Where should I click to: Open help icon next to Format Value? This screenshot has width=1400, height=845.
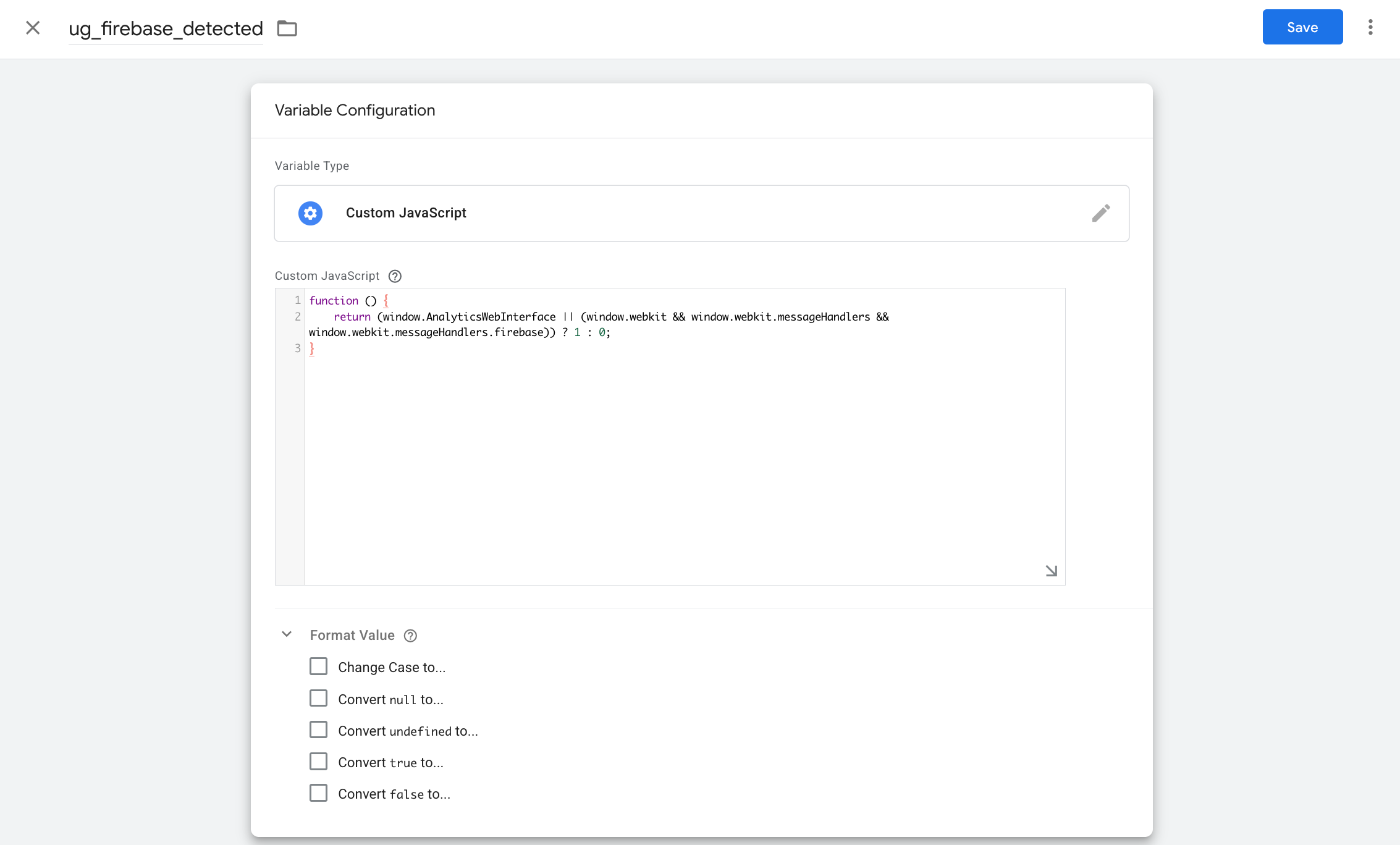(410, 636)
